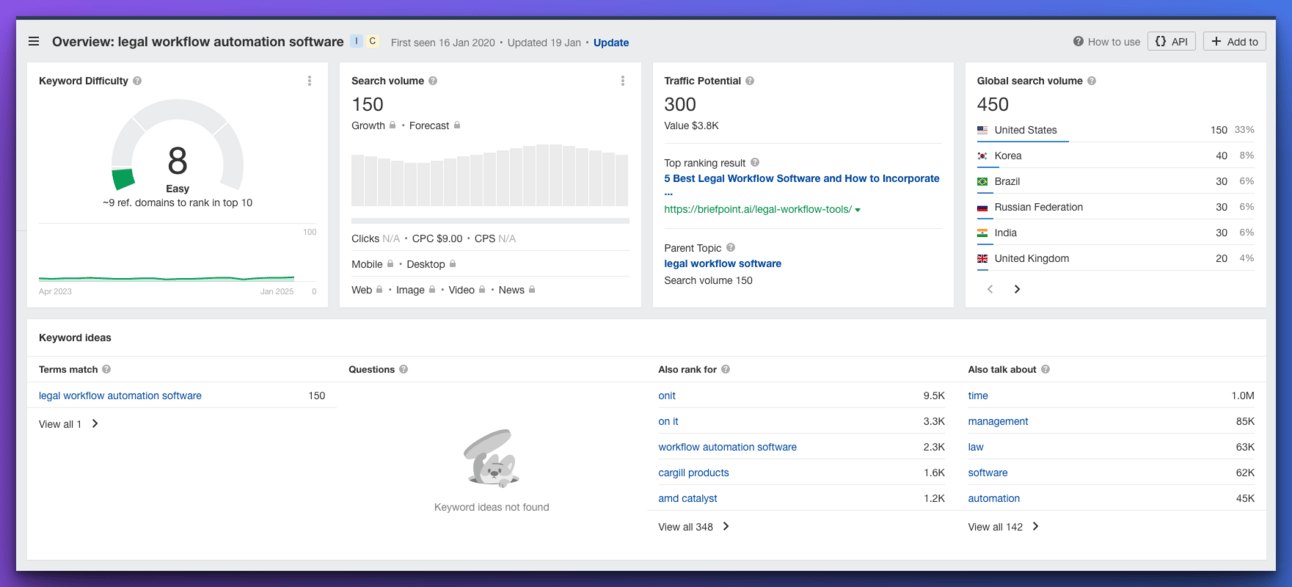The width and height of the screenshot is (1292, 587).
Task: Click the C intent badge beside the title
Action: point(372,42)
